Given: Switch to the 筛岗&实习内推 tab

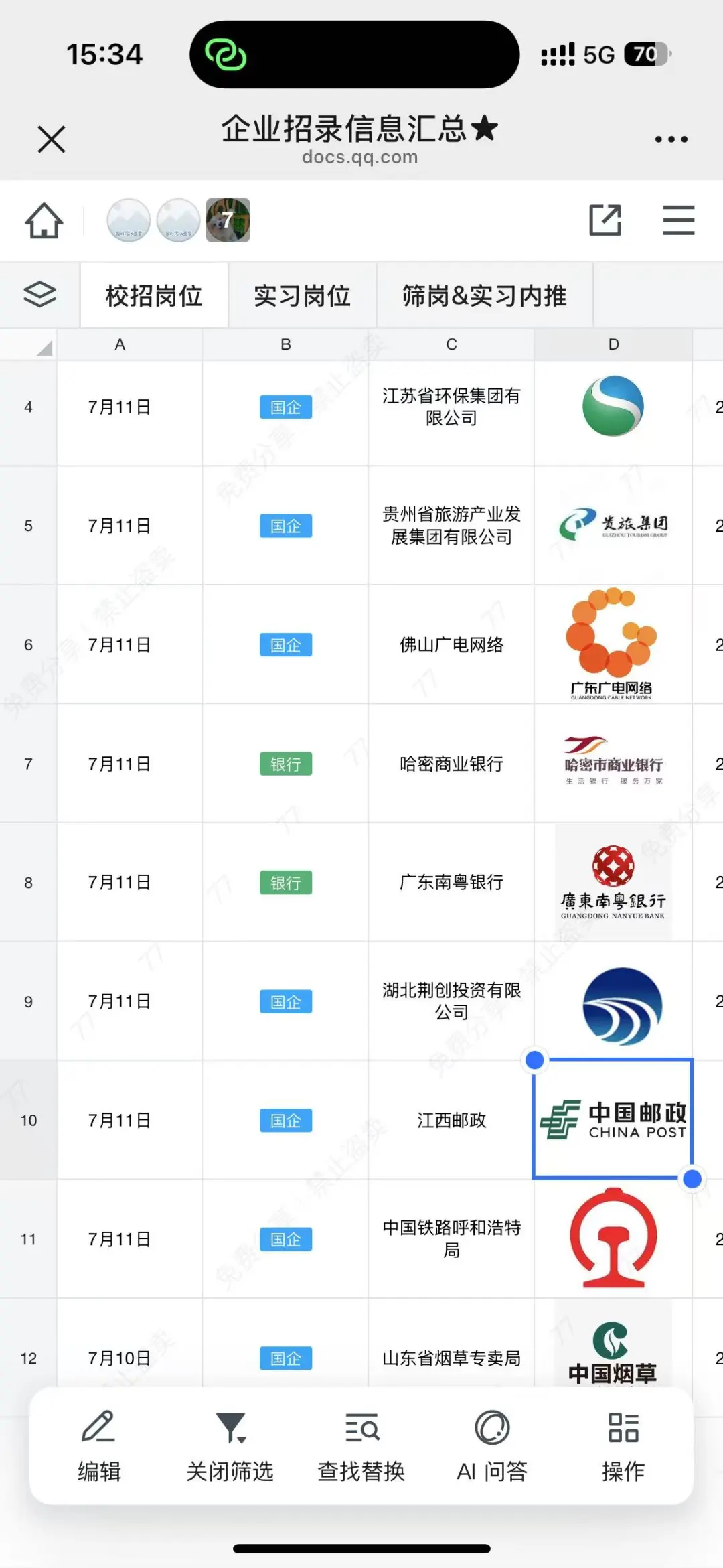Looking at the screenshot, I should coord(485,295).
